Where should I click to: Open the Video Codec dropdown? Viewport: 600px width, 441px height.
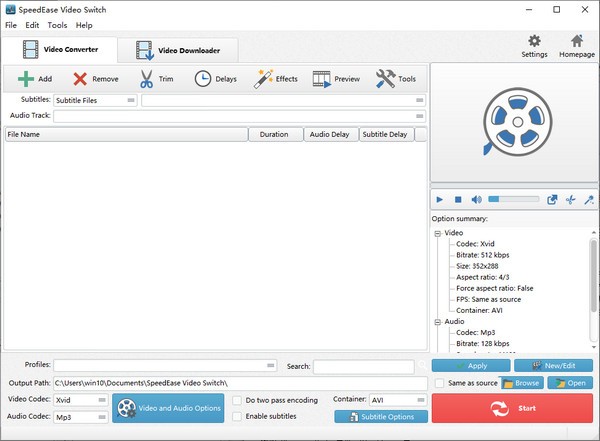pyautogui.click(x=81, y=400)
